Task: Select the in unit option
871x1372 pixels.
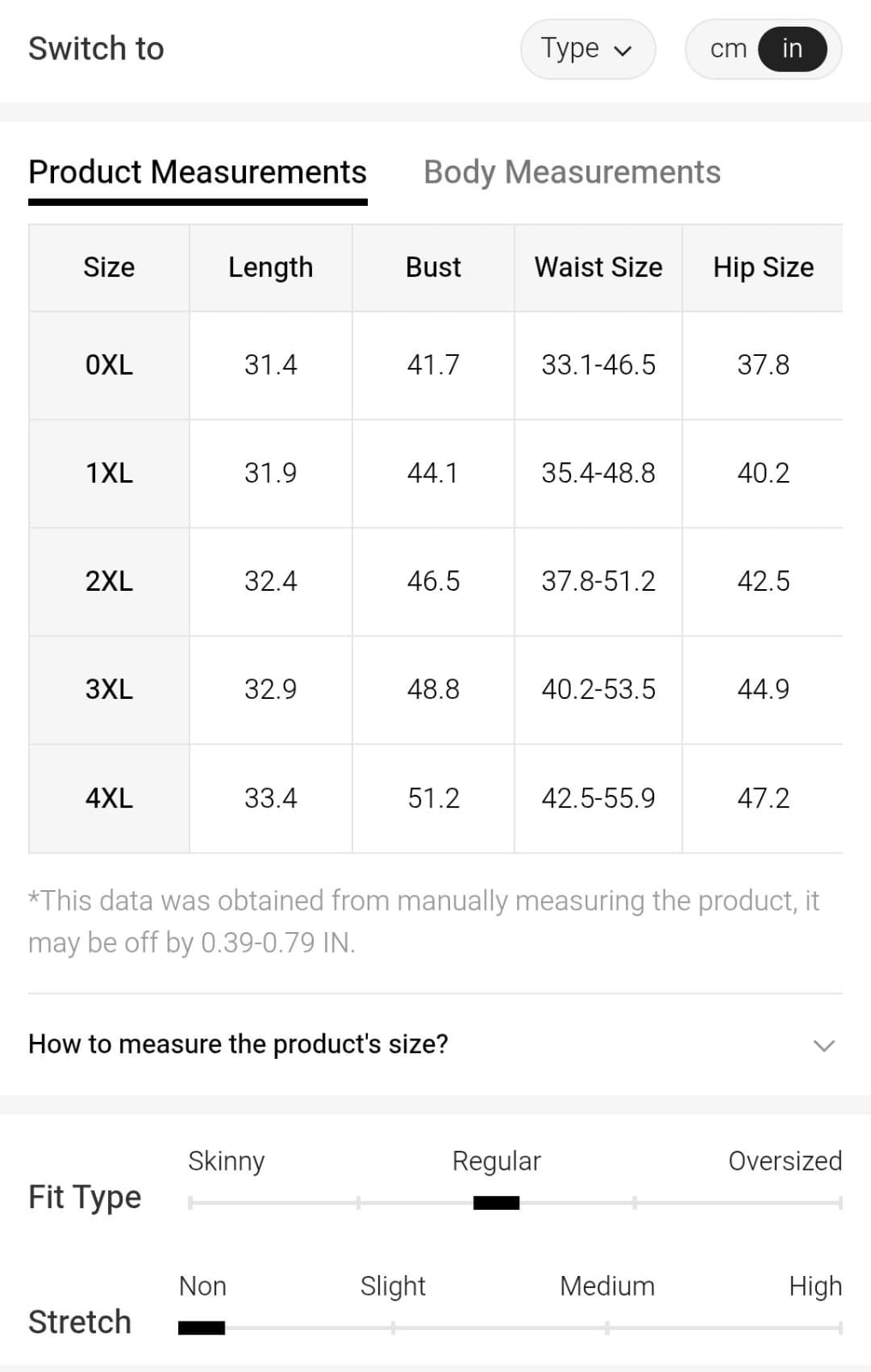Action: tap(792, 49)
